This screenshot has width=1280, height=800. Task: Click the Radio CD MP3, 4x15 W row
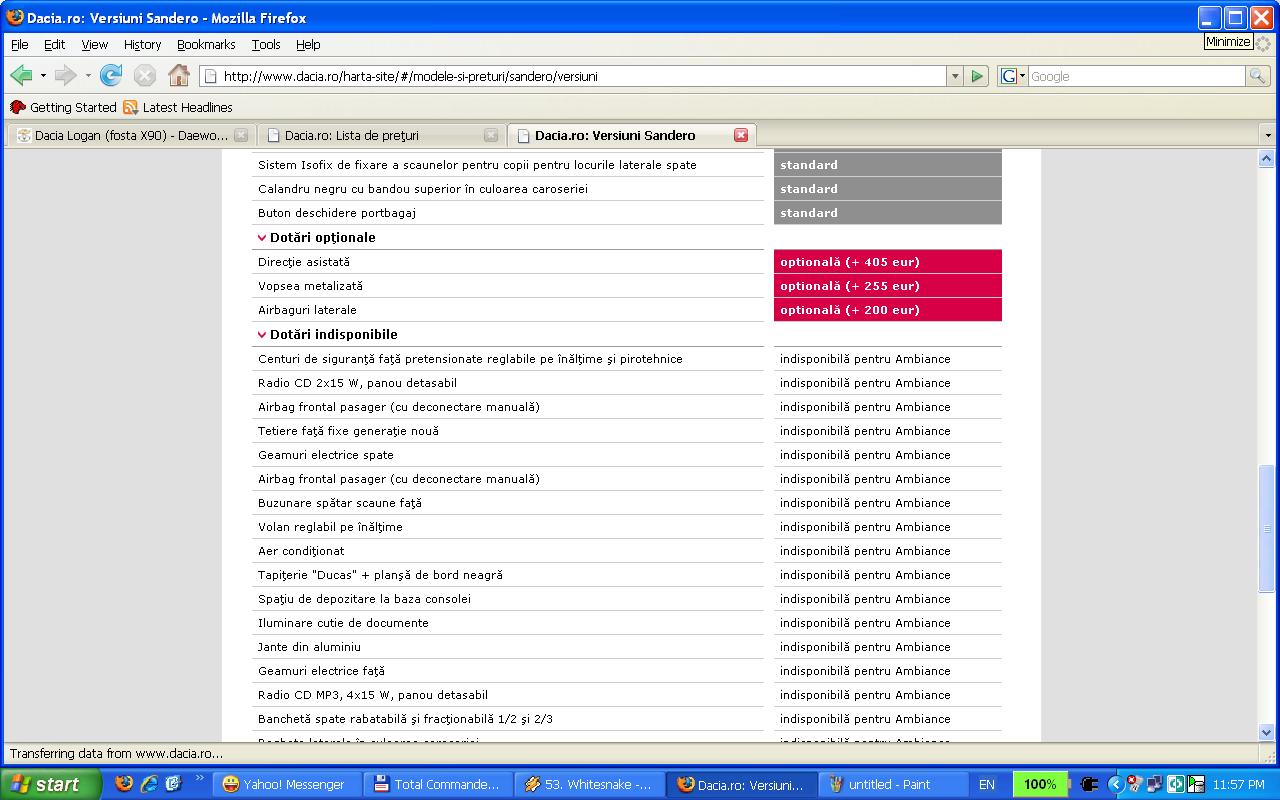[x=508, y=695]
